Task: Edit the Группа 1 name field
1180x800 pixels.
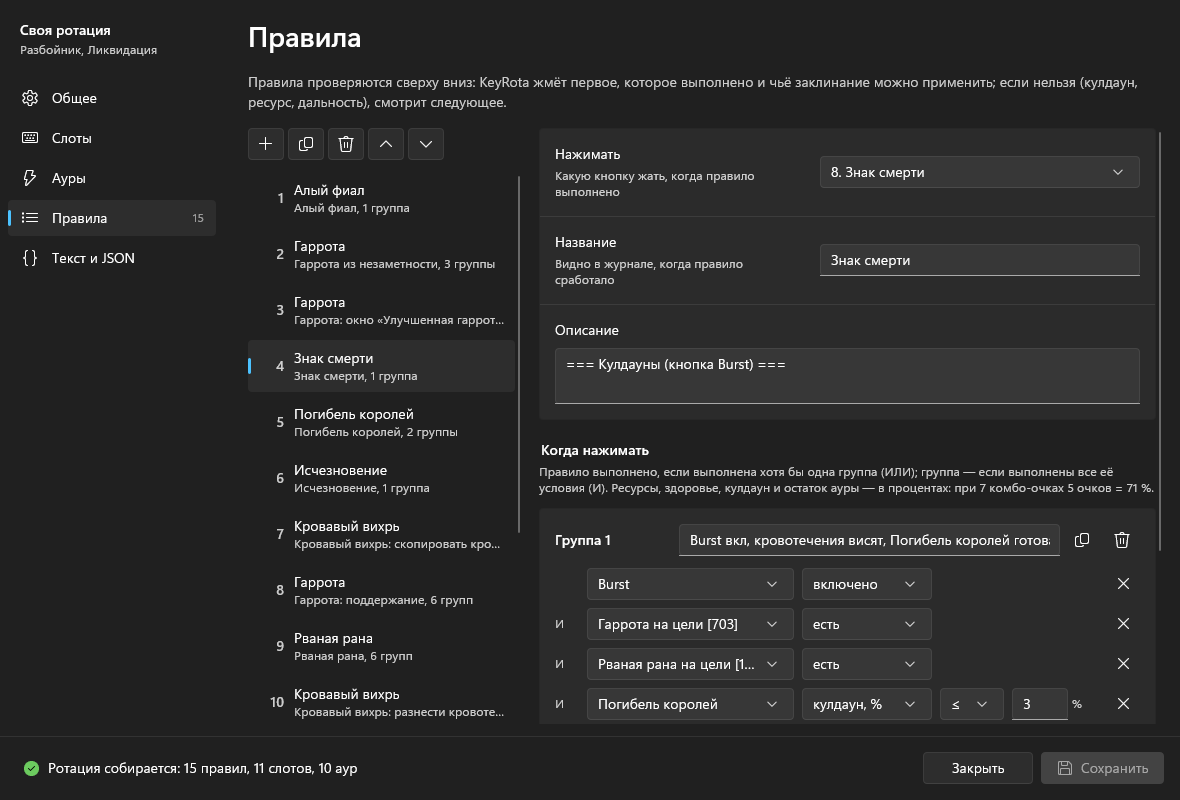Action: pyautogui.click(x=869, y=540)
